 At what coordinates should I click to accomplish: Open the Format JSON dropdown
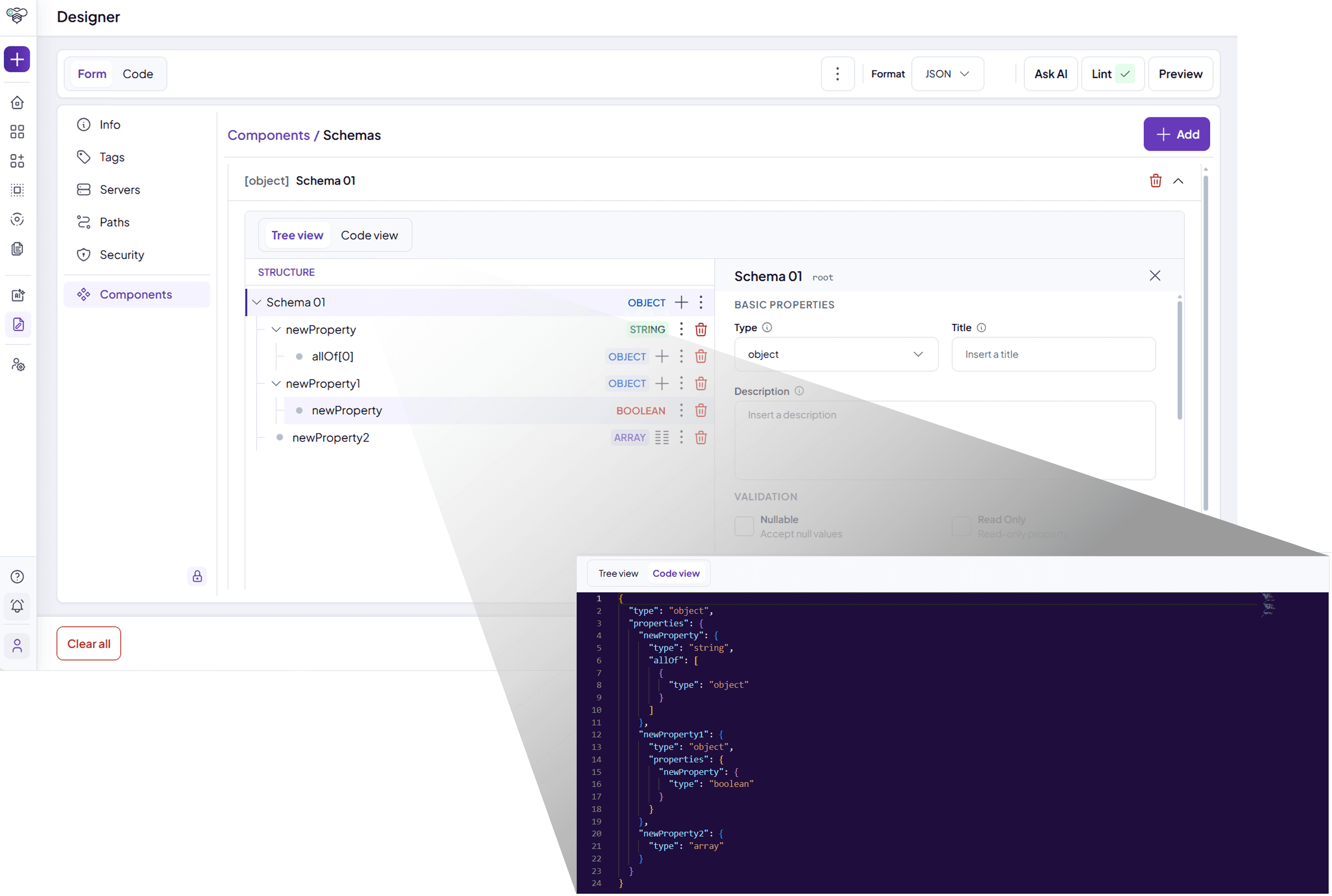[947, 74]
